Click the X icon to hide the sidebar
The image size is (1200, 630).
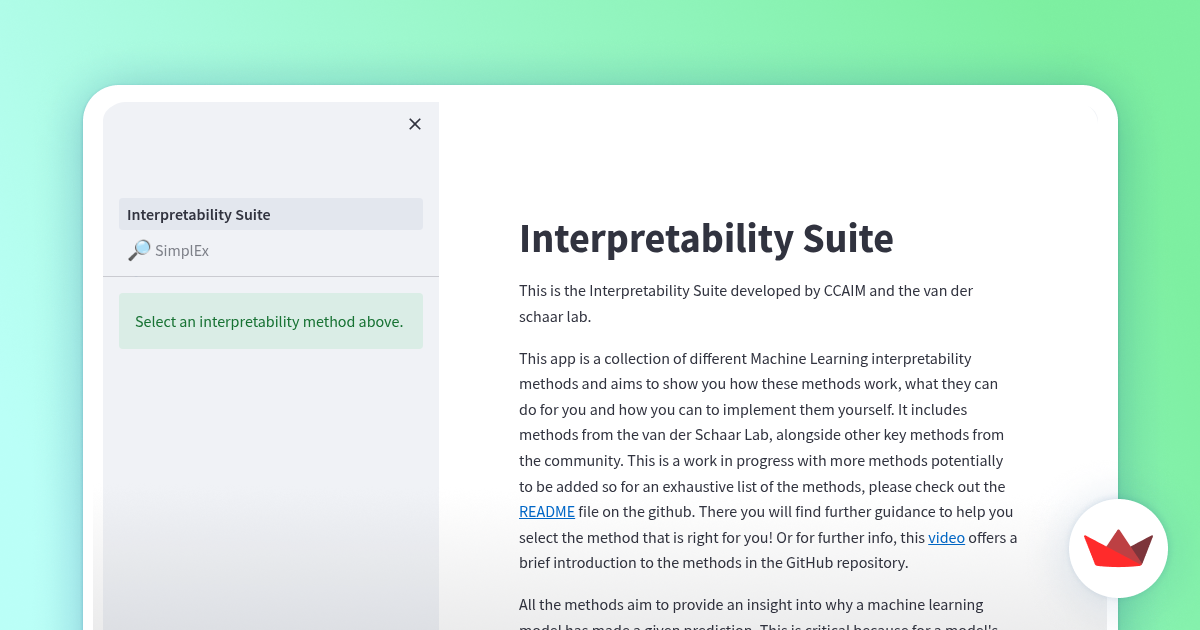tap(415, 124)
